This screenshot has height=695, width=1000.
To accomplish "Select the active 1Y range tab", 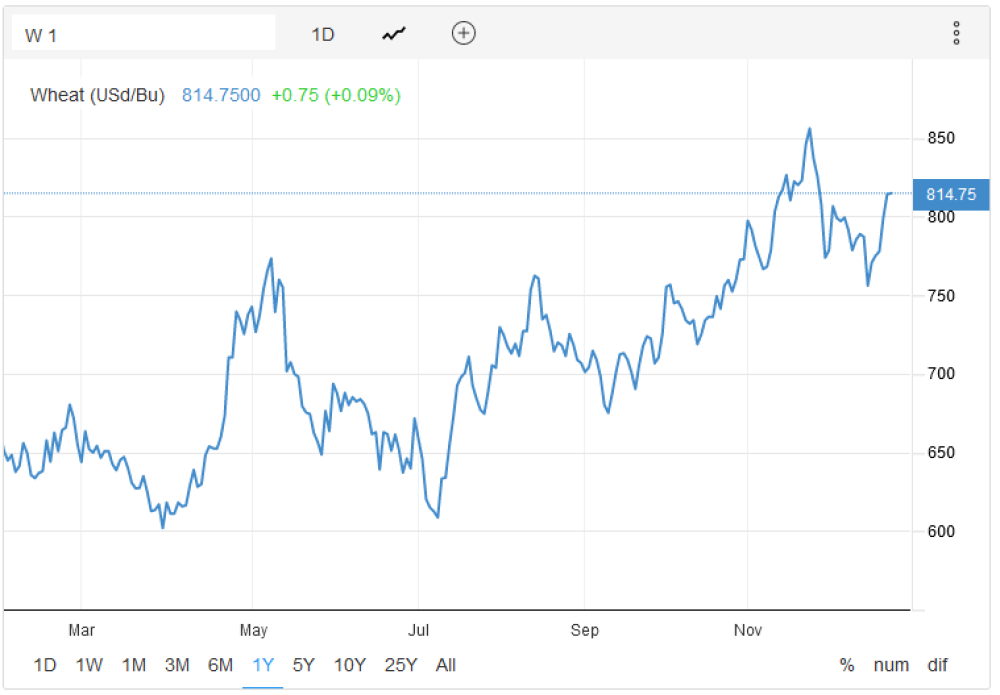I will coord(263,665).
